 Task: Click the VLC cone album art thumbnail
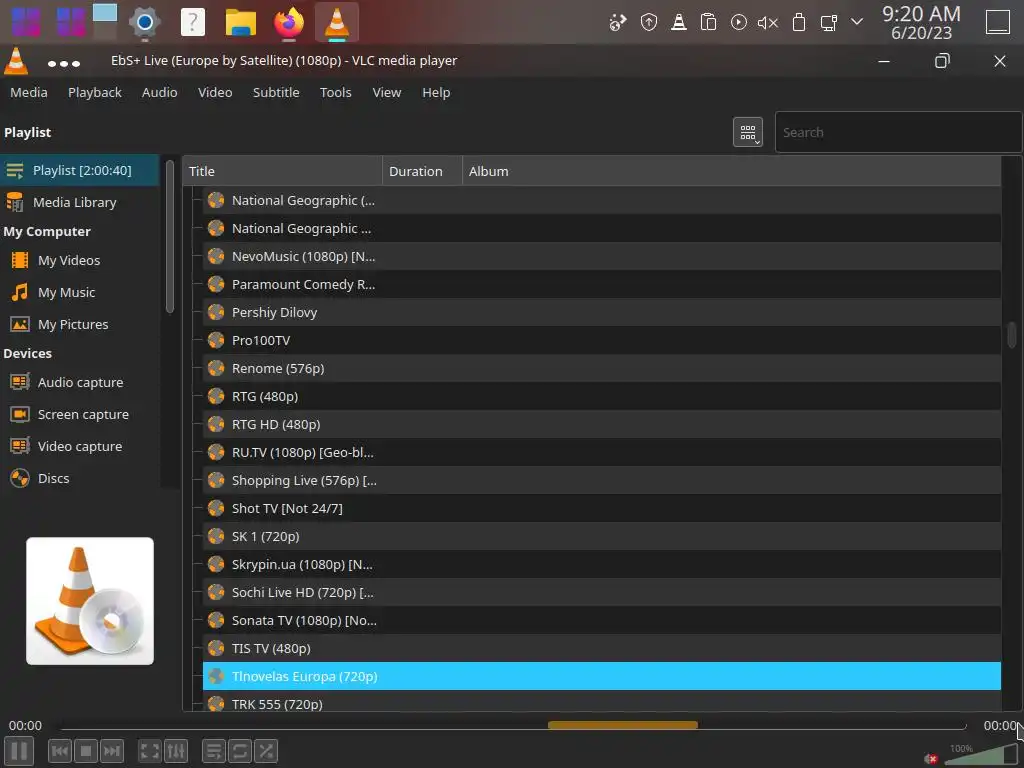point(90,601)
